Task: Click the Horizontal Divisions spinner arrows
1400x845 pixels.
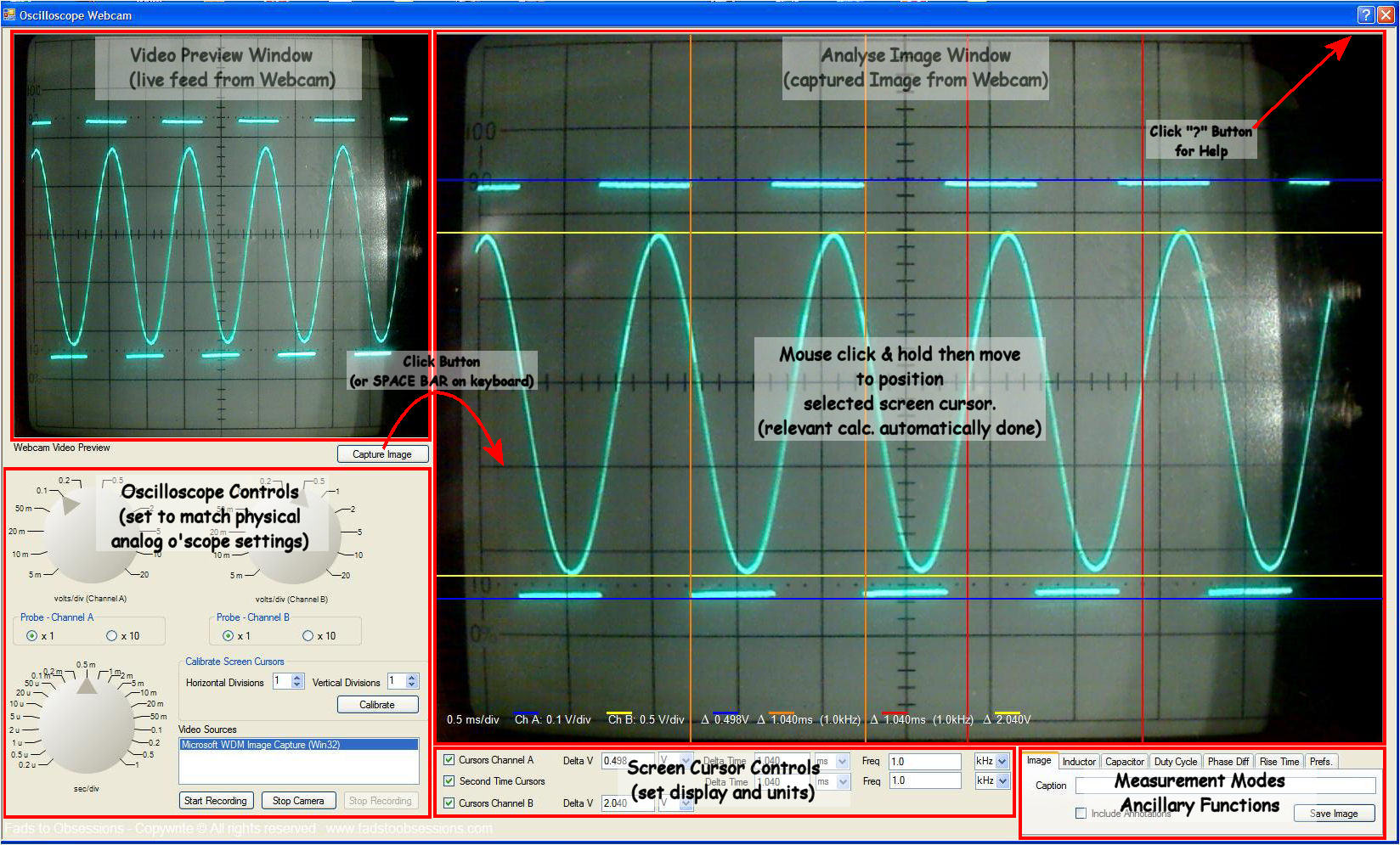Action: (x=297, y=681)
